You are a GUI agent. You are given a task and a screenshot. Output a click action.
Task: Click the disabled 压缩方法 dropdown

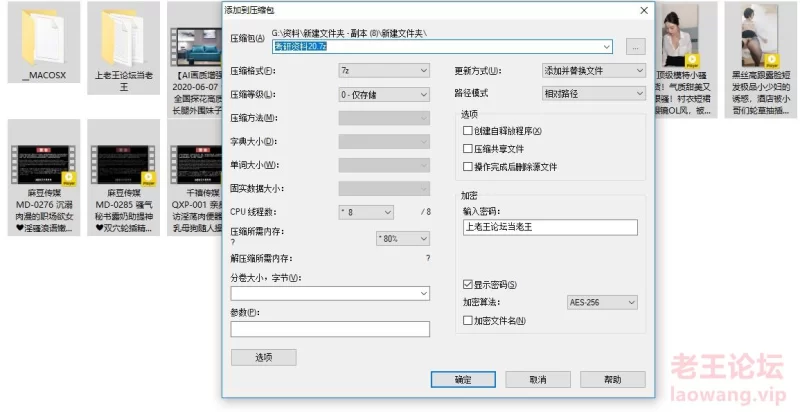pyautogui.click(x=384, y=118)
